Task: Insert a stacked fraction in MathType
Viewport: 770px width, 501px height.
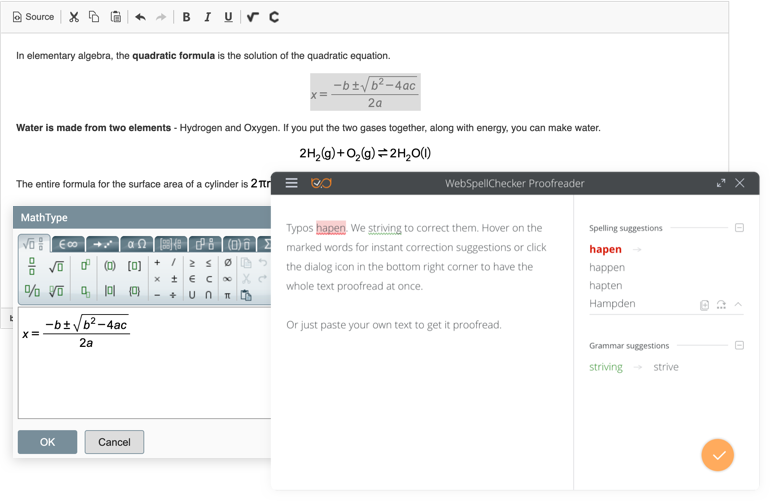Action: [32, 266]
